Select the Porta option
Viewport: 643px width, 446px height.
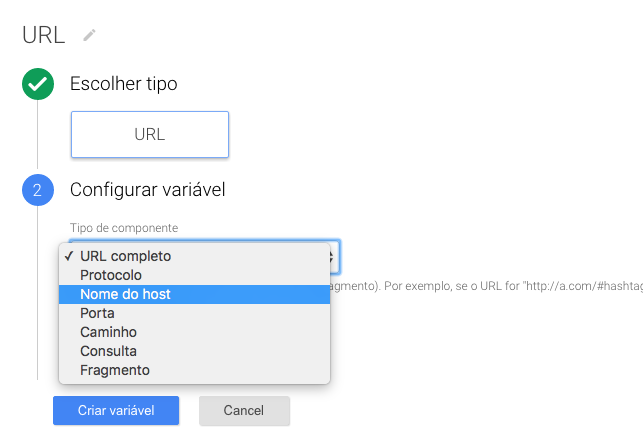click(97, 313)
